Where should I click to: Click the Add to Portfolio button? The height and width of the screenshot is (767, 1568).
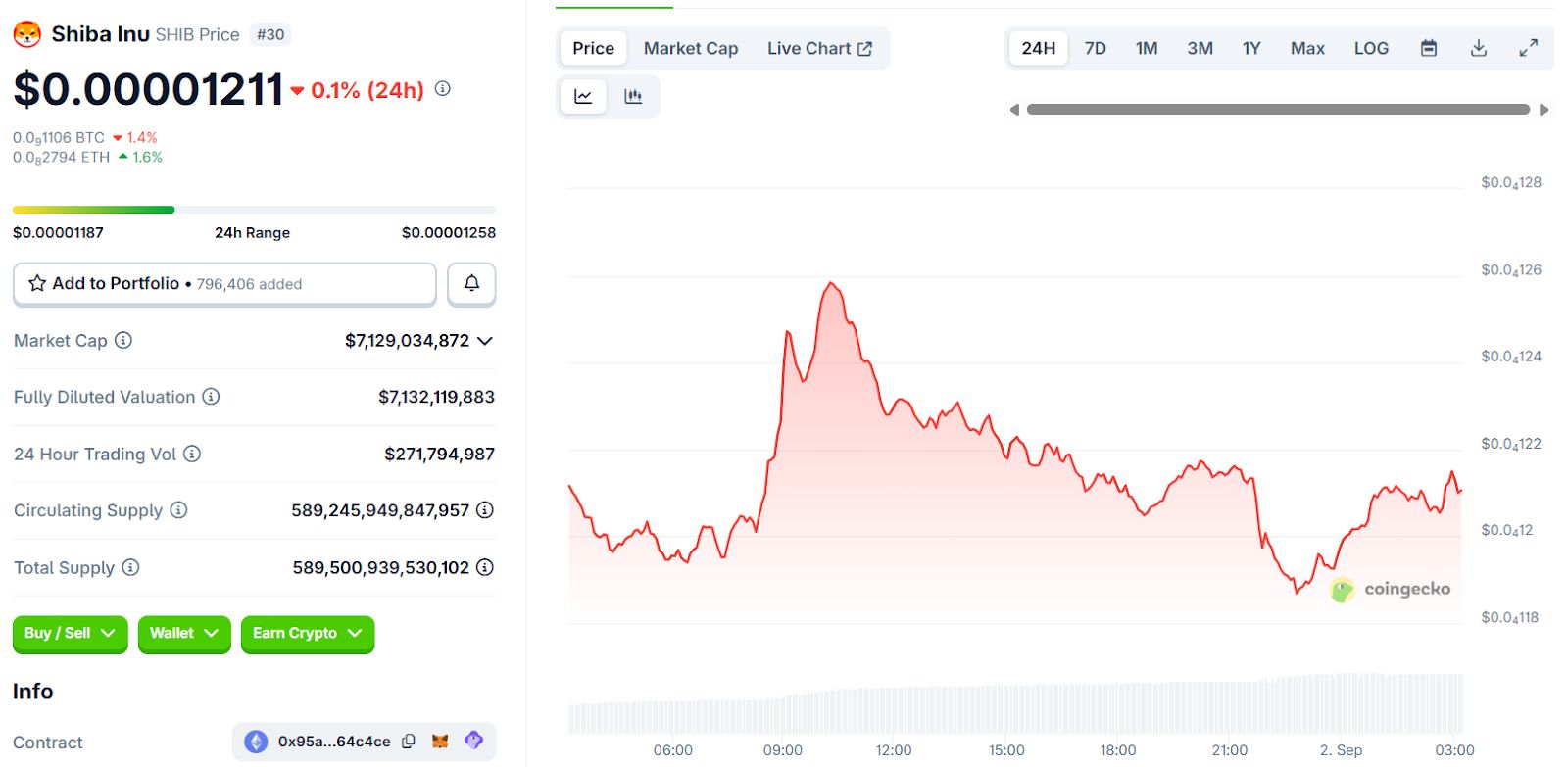coord(224,283)
